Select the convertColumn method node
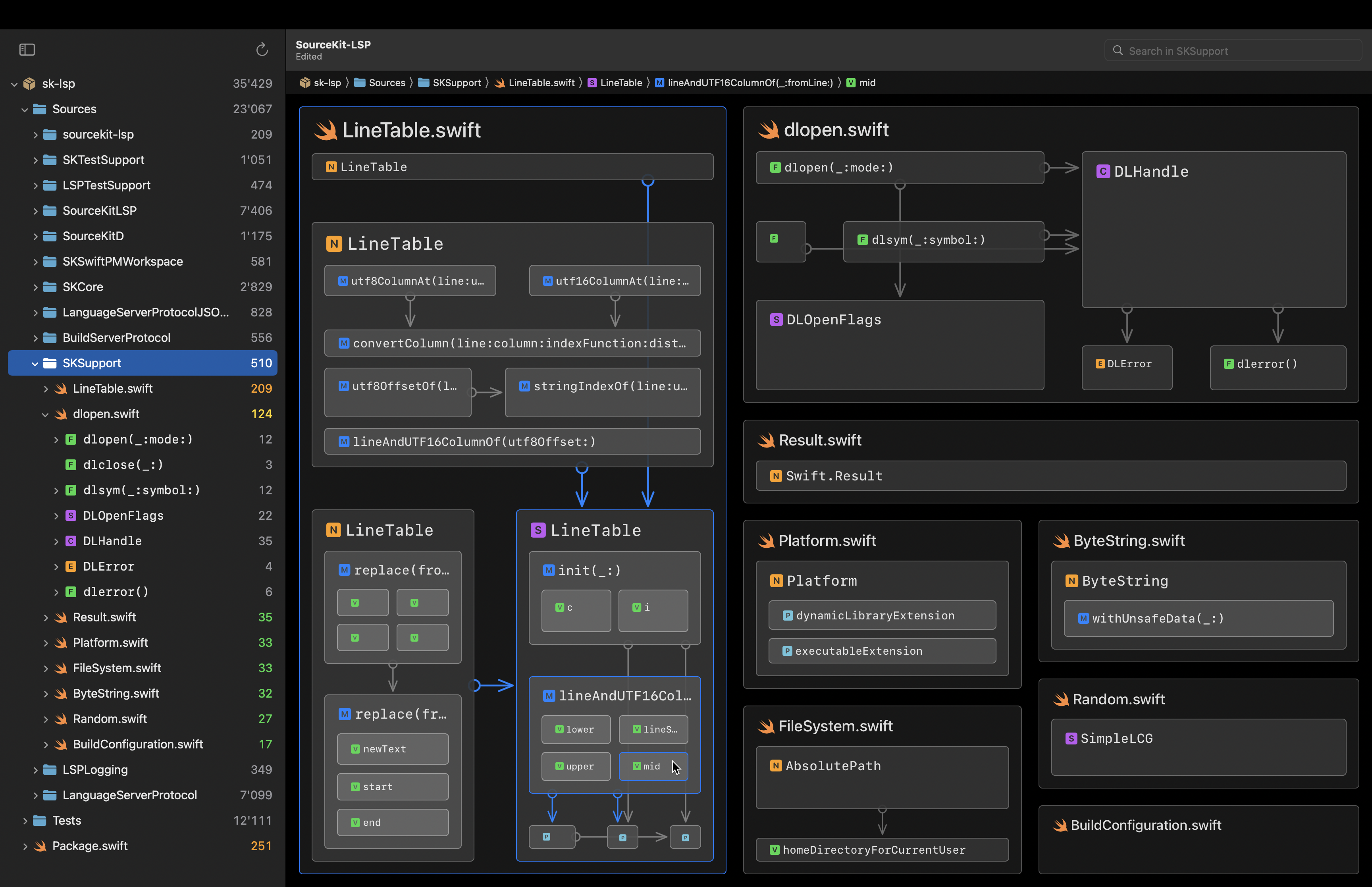This screenshot has height=887, width=1372. [x=513, y=343]
